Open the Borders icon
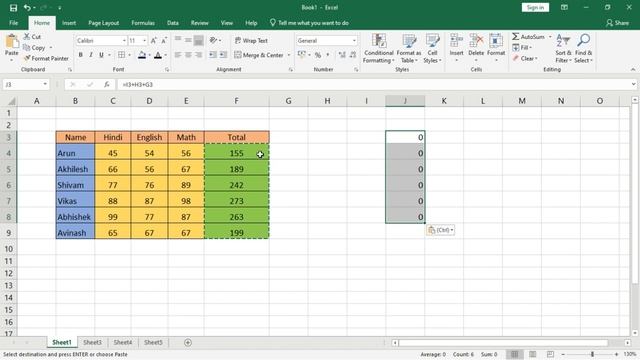Image resolution: width=640 pixels, height=360 pixels. 122,55
